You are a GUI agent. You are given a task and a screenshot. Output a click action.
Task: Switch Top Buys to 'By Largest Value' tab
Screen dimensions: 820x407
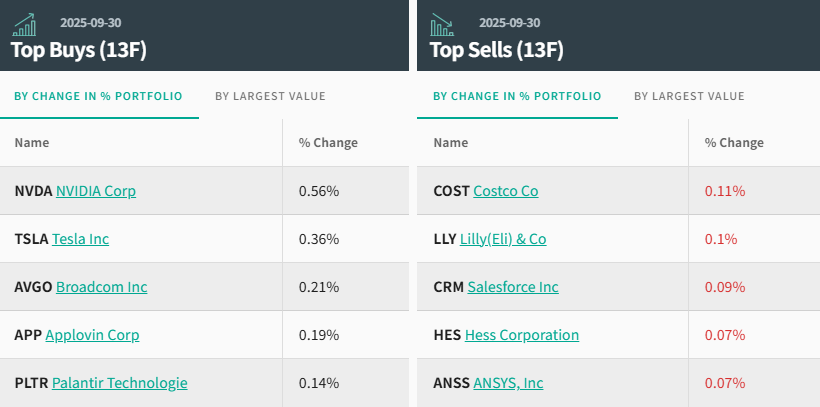coord(270,96)
